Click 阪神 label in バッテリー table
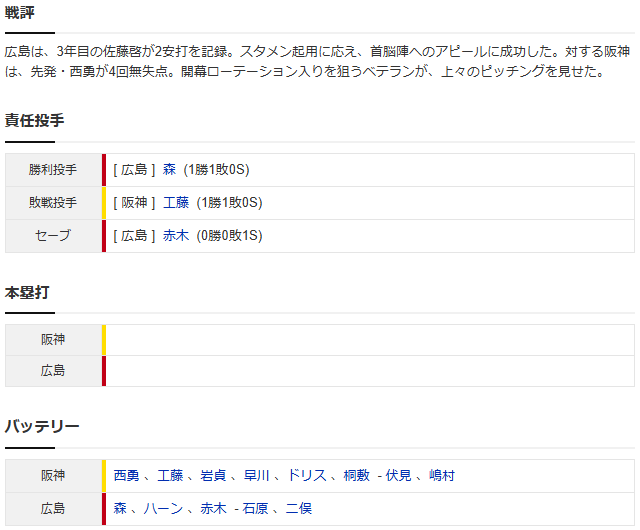Screen dimensions: 640x530 [x=53, y=475]
